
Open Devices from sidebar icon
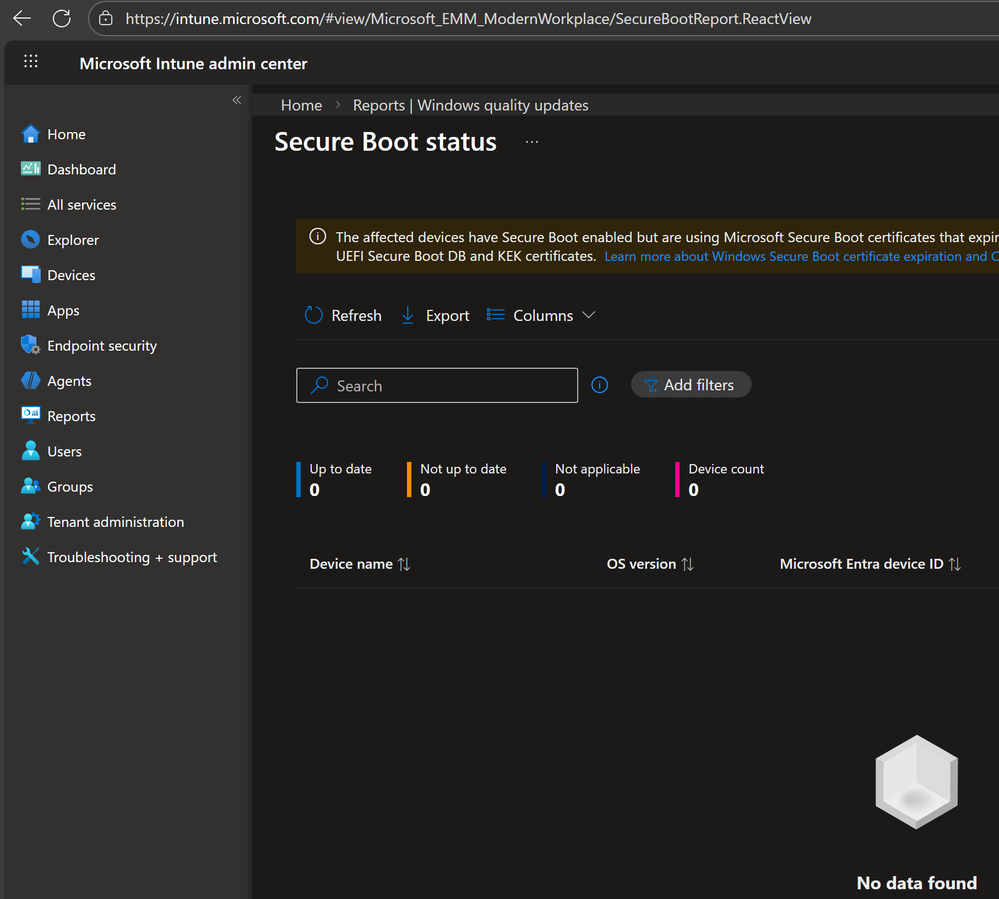tap(30, 275)
